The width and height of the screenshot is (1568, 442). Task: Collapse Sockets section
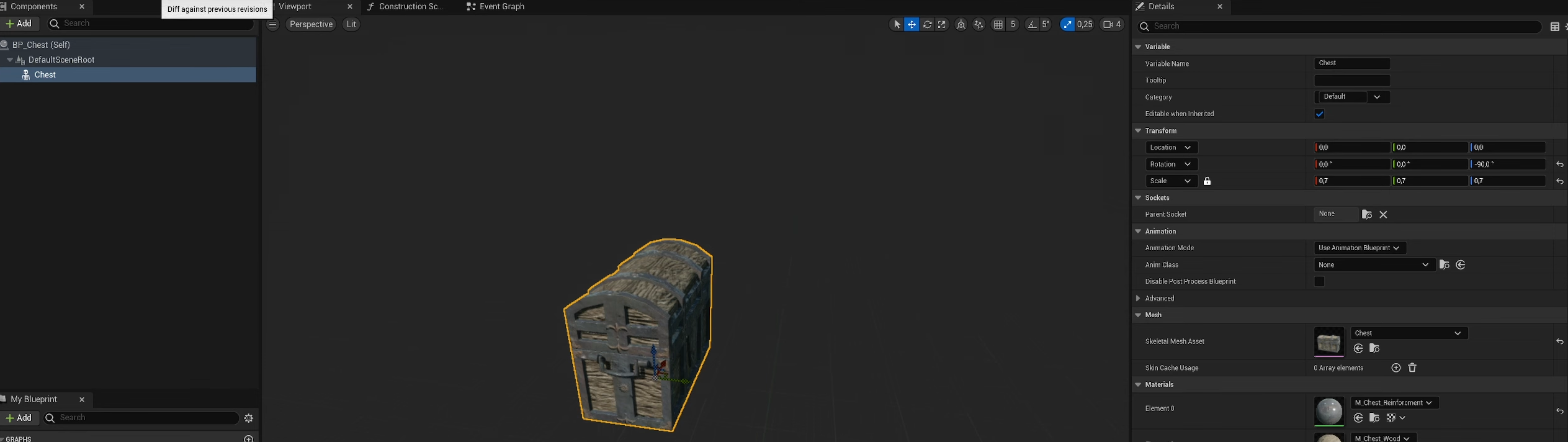click(1138, 198)
